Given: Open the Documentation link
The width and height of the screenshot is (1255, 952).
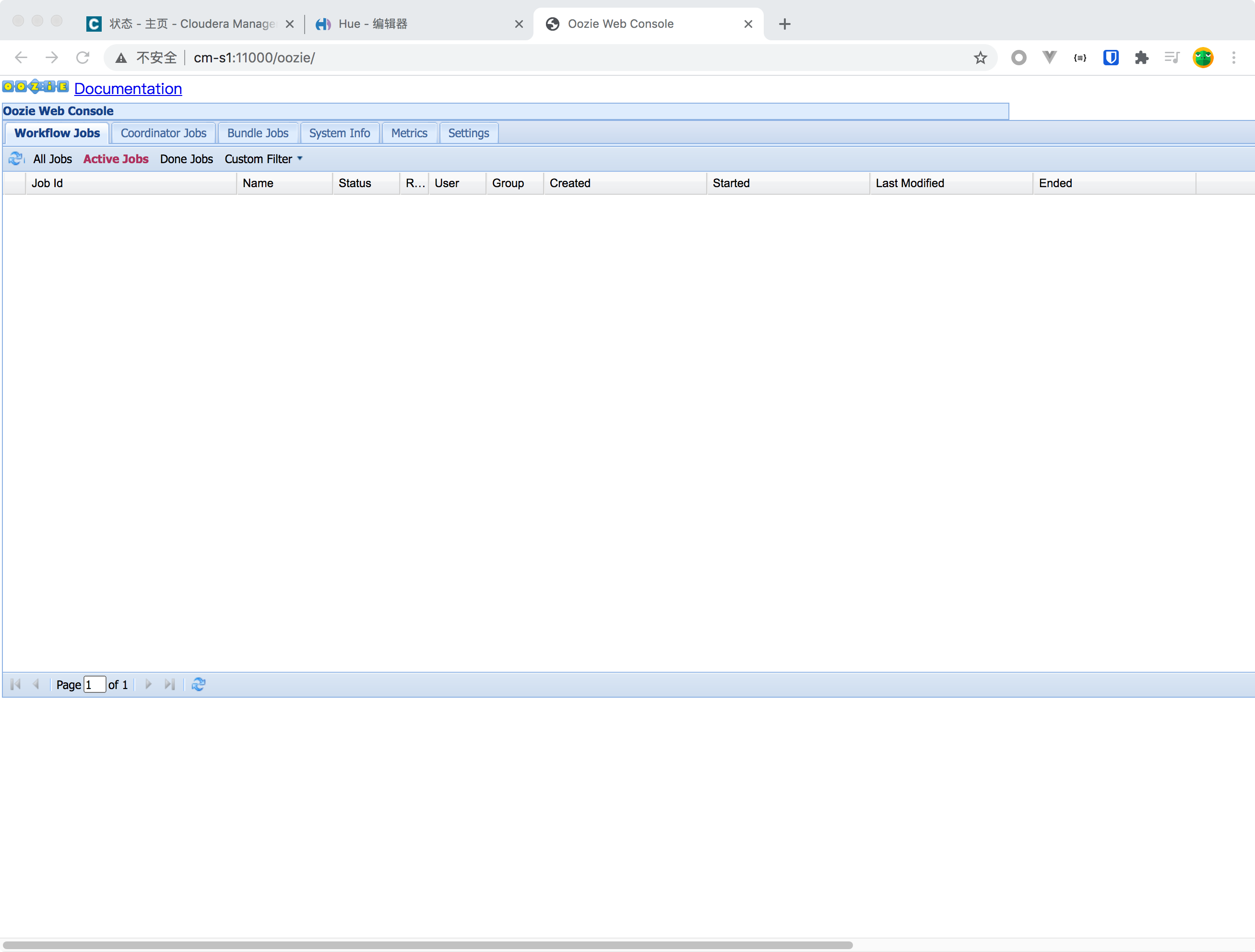Looking at the screenshot, I should click(x=128, y=89).
